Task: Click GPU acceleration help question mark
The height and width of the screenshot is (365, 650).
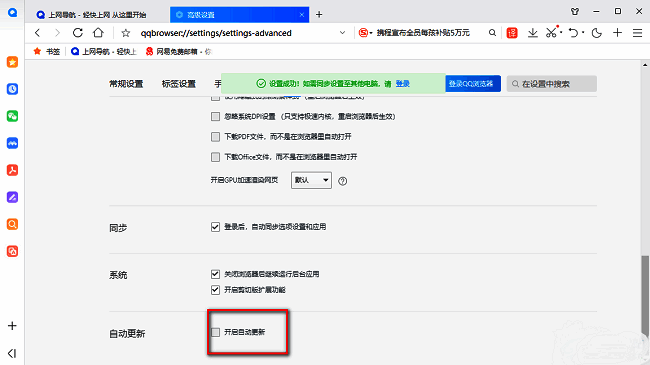Action: click(x=342, y=181)
